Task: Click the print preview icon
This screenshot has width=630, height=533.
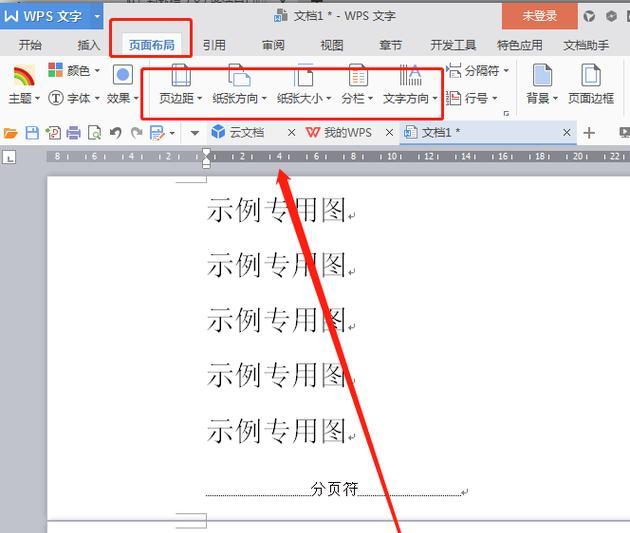Action: coord(94,133)
